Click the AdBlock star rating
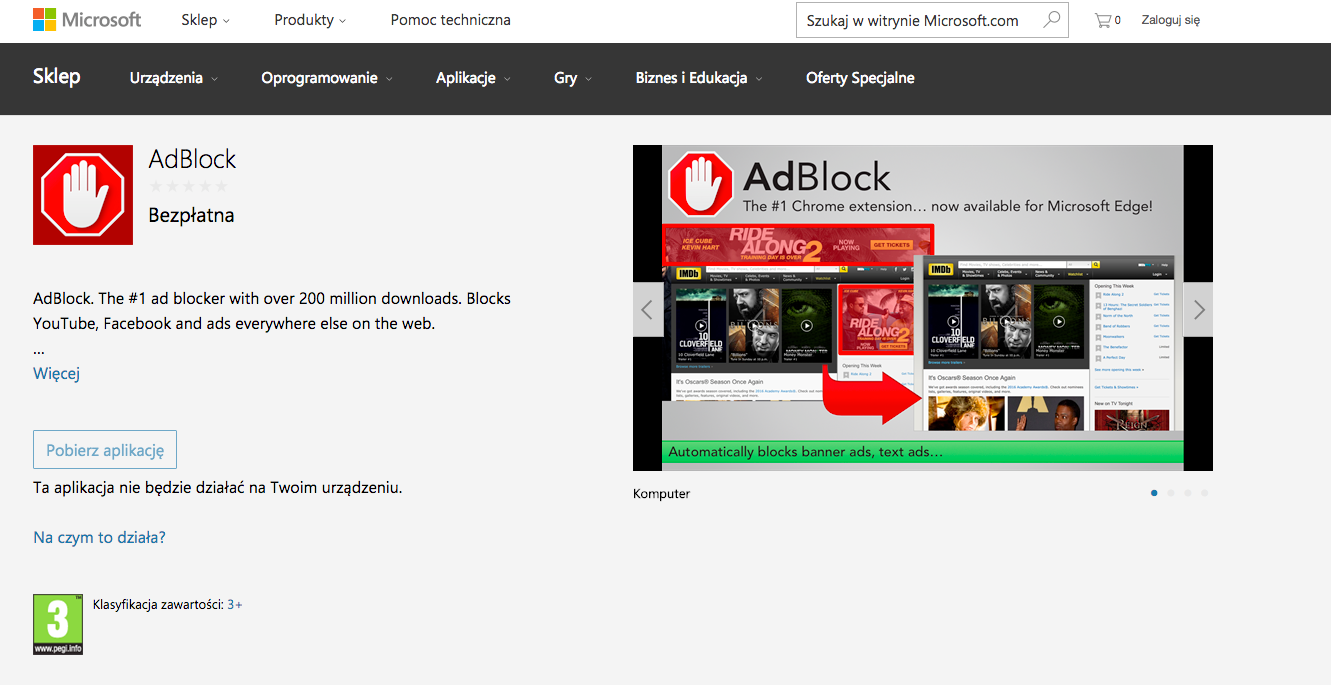 point(188,186)
